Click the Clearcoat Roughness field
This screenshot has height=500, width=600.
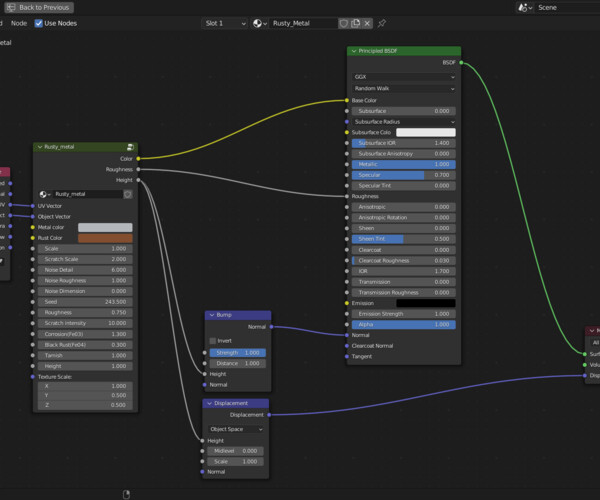click(x=404, y=261)
